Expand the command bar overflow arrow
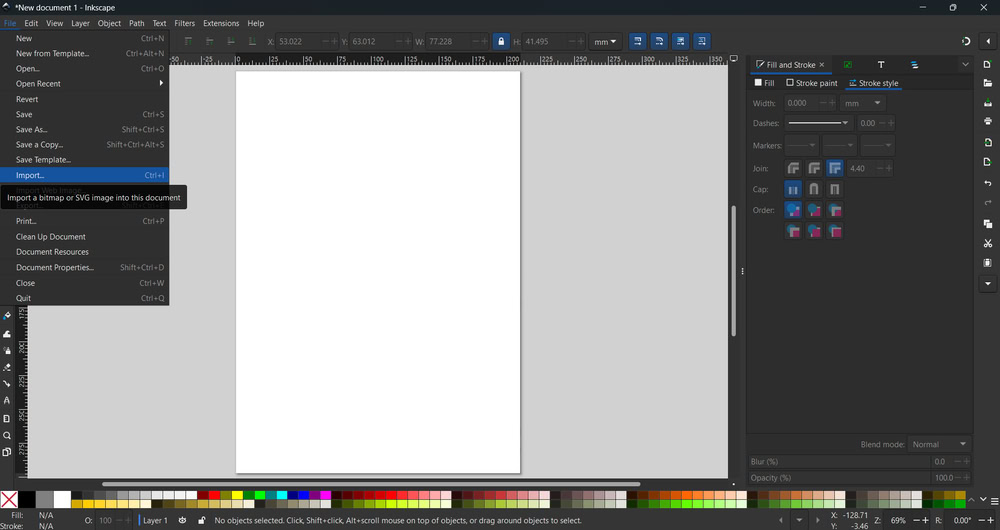1000x530 pixels. [x=987, y=284]
